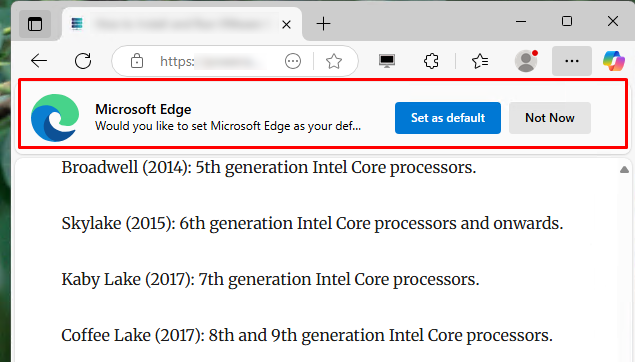This screenshot has width=635, height=362.
Task: Maximize the Edge browser window
Action: click(x=567, y=21)
